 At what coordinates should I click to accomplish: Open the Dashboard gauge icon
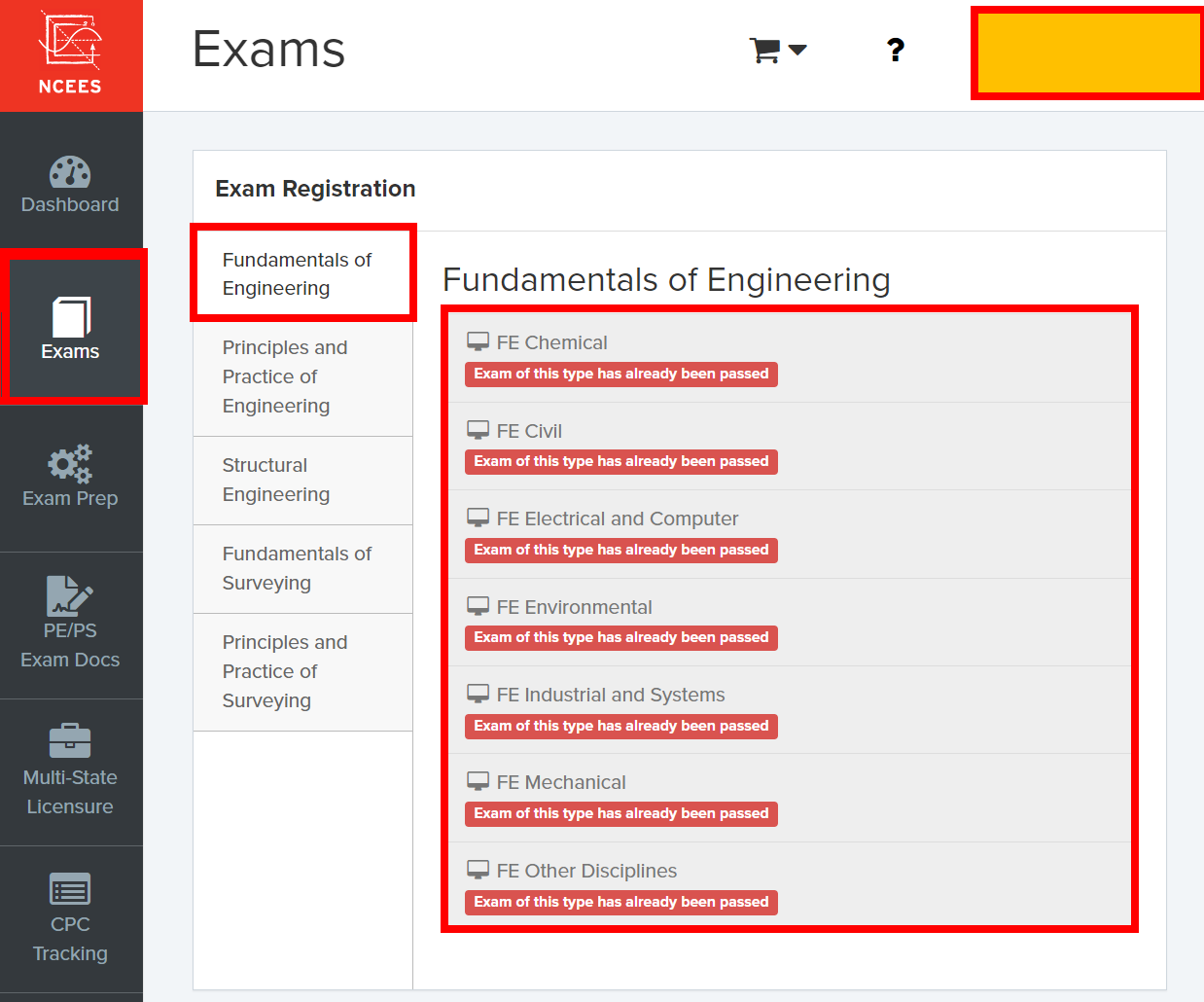(70, 171)
